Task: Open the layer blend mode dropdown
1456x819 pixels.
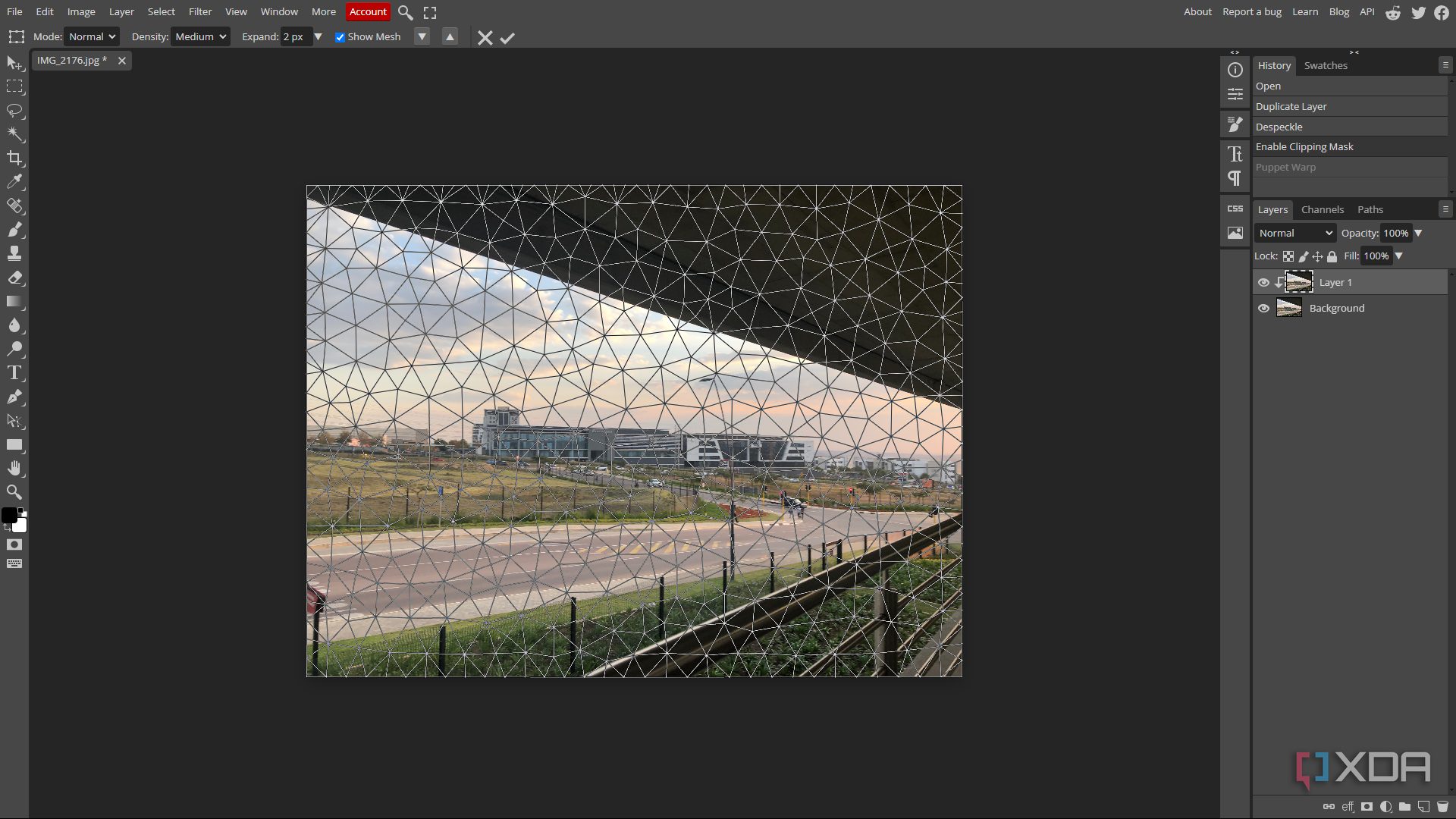Action: click(x=1295, y=234)
